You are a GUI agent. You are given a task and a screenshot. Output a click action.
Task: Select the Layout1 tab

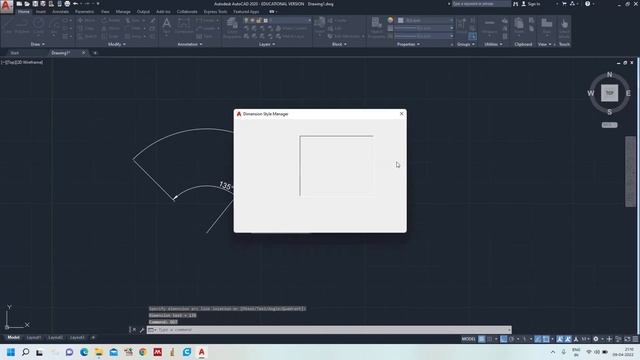tap(34, 338)
